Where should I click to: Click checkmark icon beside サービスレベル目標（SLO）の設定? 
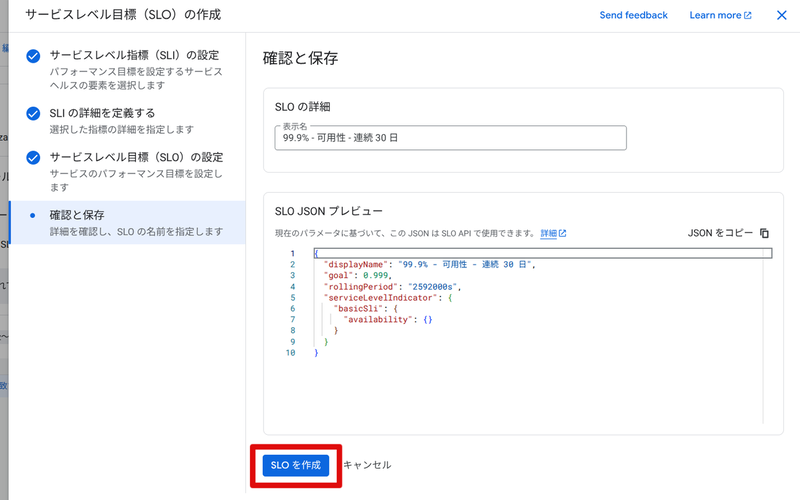click(x=33, y=158)
